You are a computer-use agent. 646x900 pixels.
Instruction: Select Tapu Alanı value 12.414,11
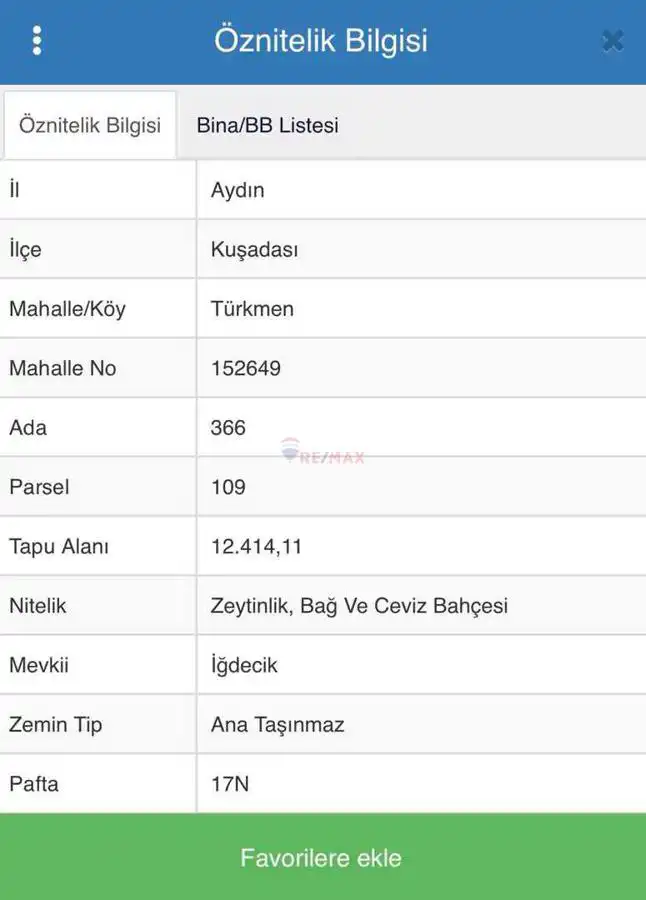point(256,547)
